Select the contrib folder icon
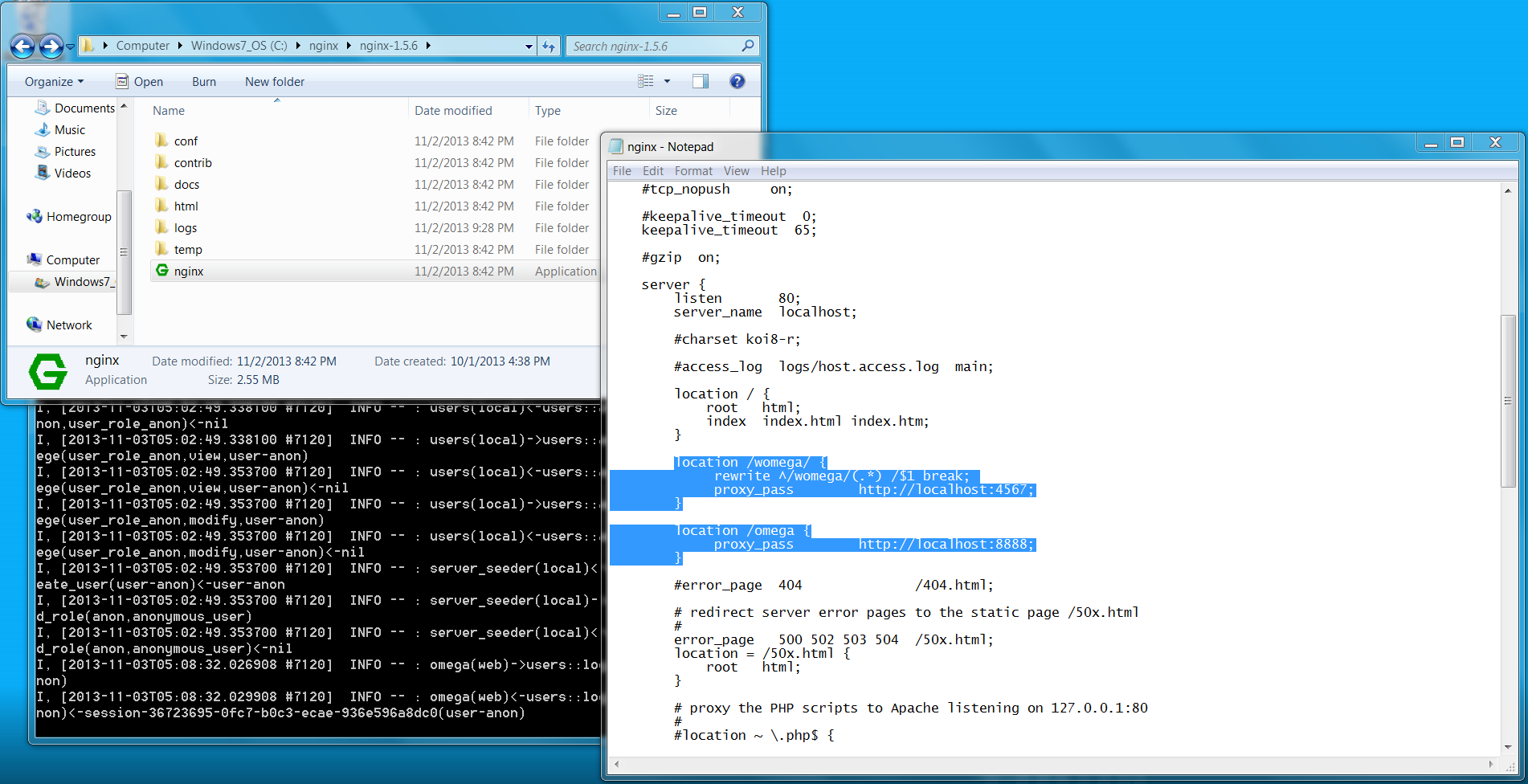The width and height of the screenshot is (1528, 784). pos(161,162)
